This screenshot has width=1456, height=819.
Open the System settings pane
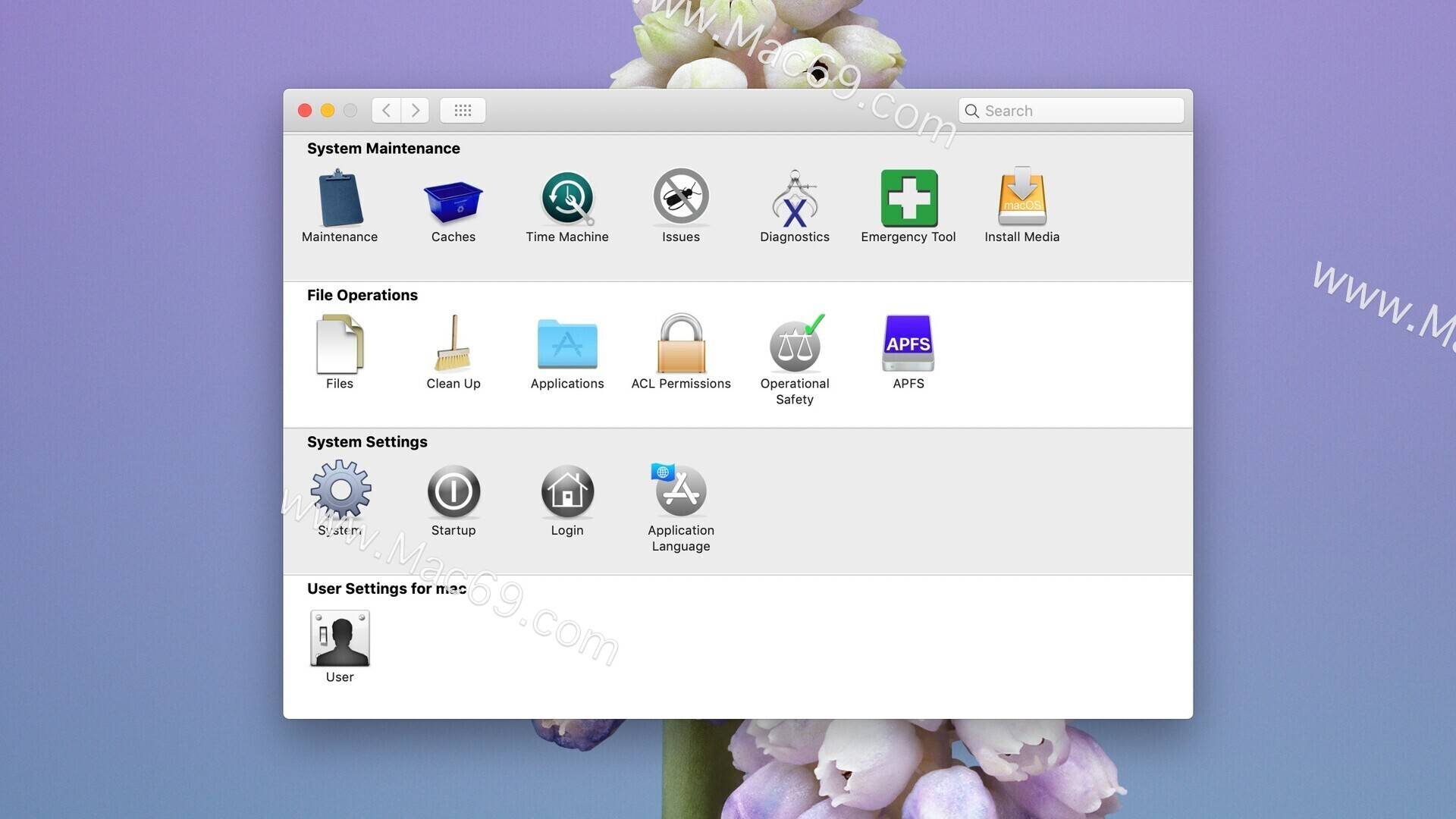tap(339, 491)
